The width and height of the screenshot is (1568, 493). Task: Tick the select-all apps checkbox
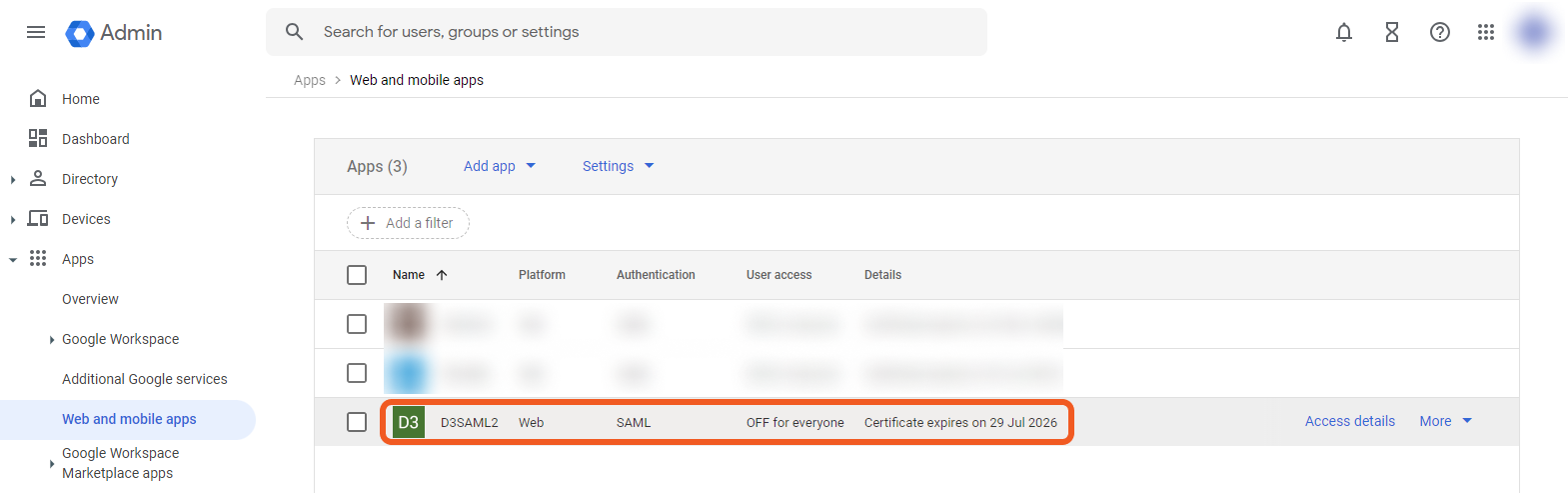click(x=357, y=275)
